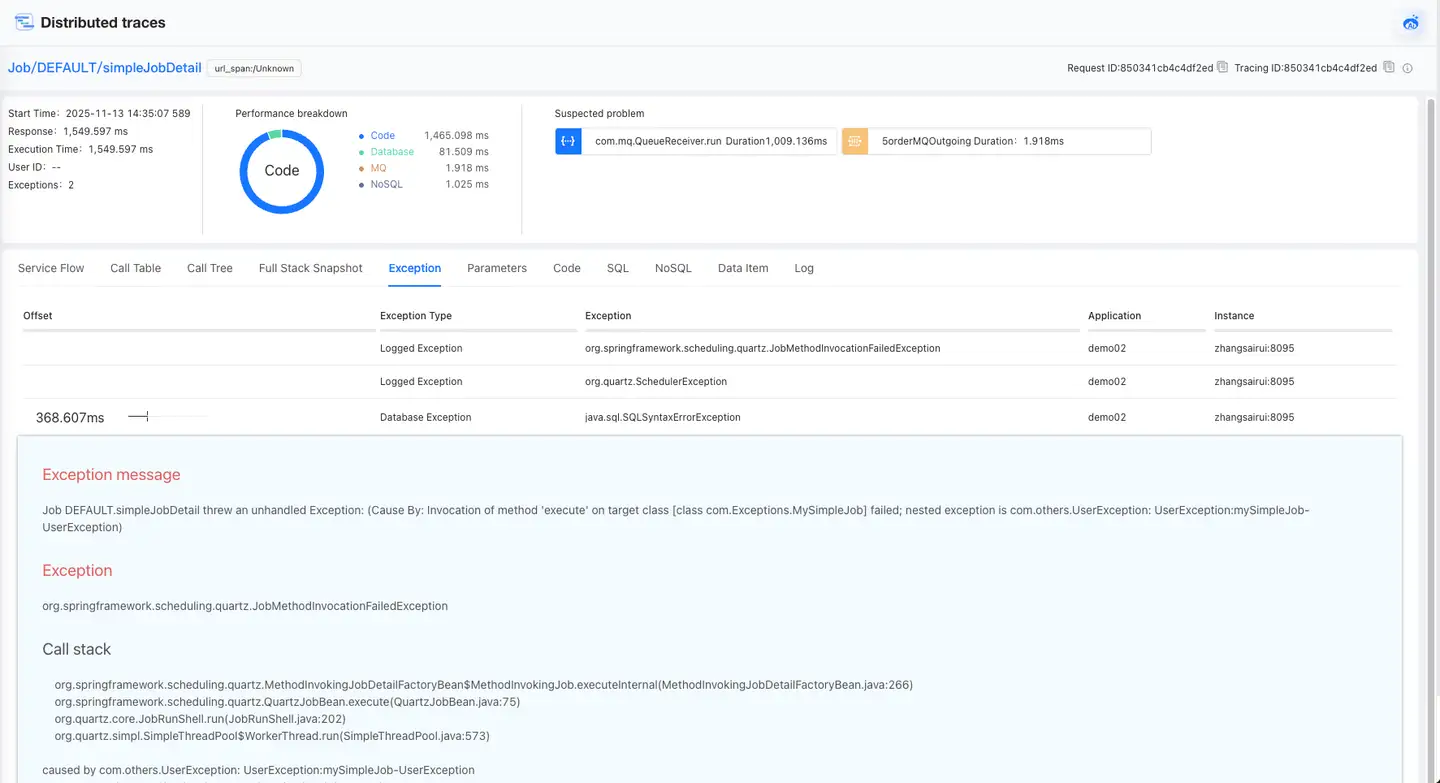1440x783 pixels.
Task: Click the url_span:/Unknown tag
Action: (x=254, y=68)
